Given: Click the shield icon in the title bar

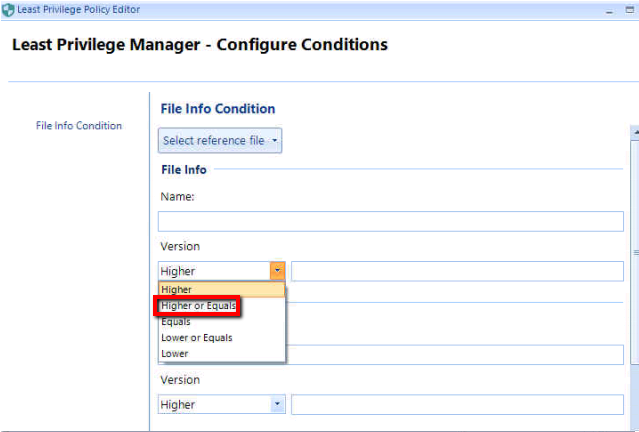Looking at the screenshot, I should [x=8, y=9].
